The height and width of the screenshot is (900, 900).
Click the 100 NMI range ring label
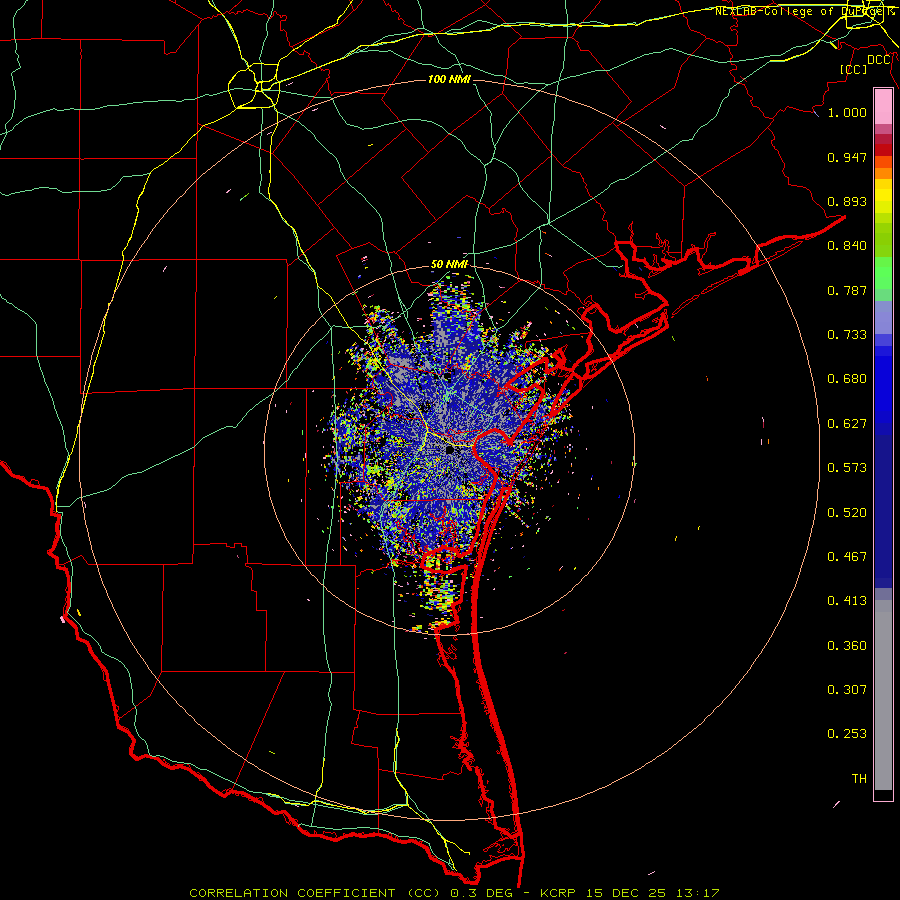(x=449, y=79)
